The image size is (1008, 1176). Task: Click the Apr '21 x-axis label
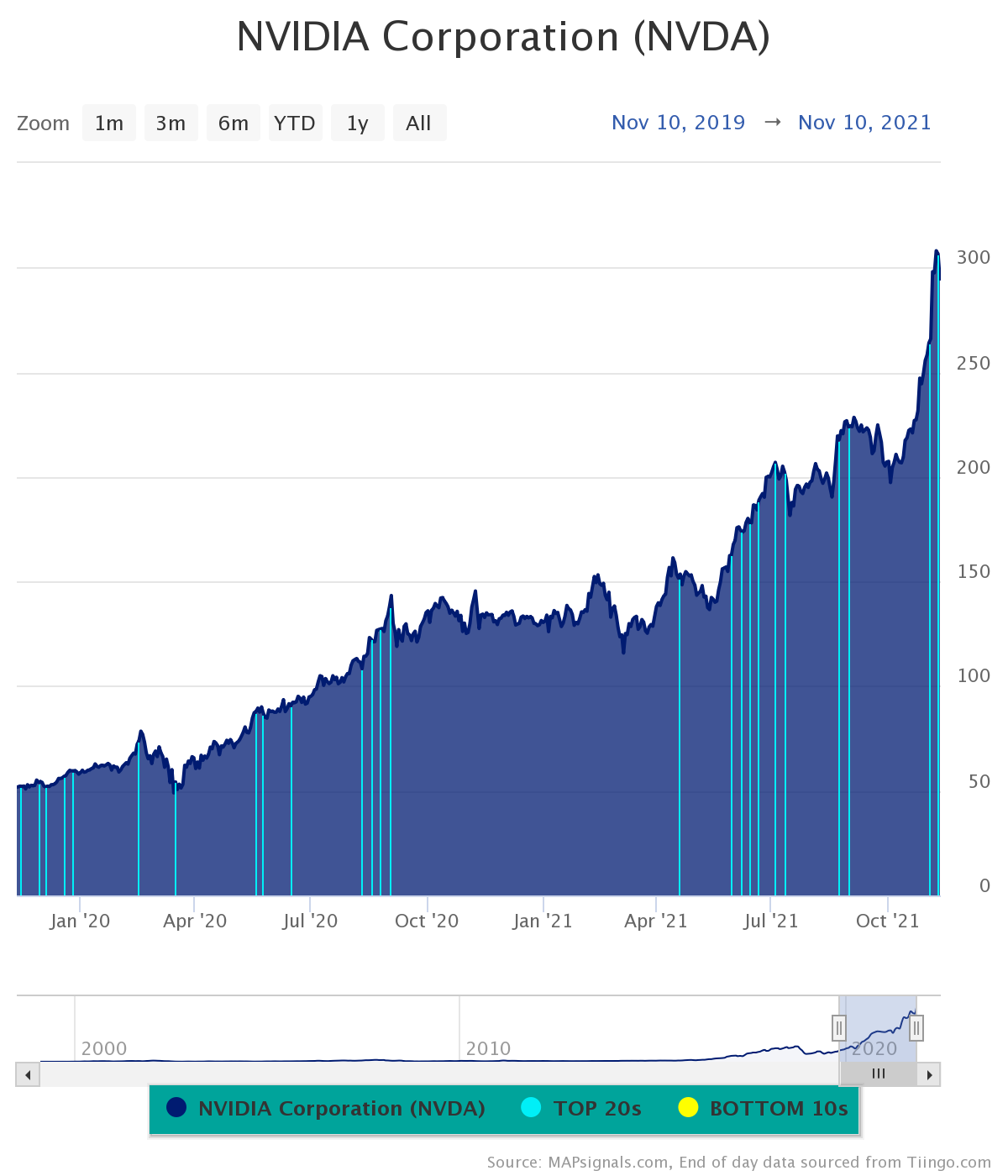[656, 921]
